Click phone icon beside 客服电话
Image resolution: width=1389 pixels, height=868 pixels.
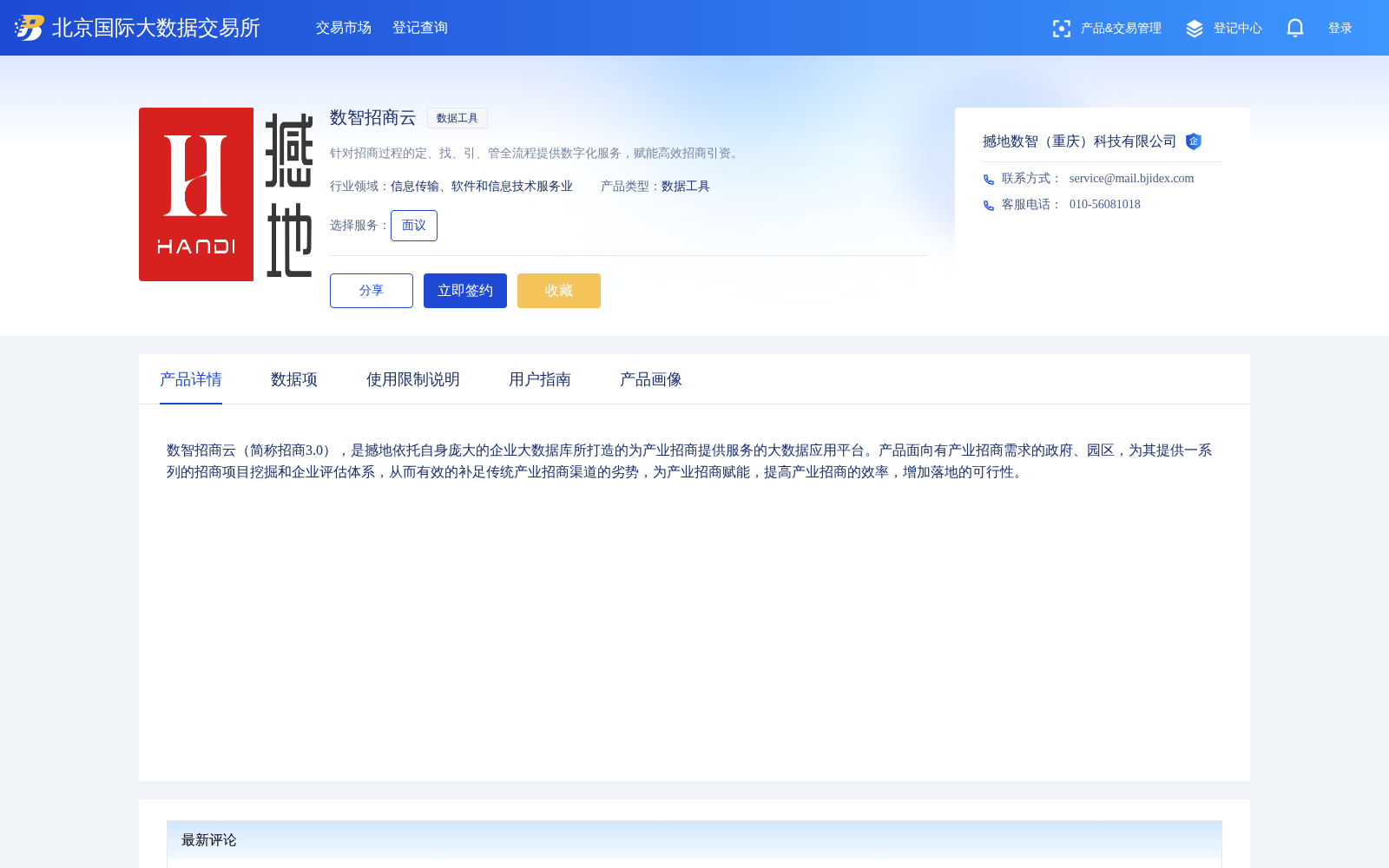point(989,206)
